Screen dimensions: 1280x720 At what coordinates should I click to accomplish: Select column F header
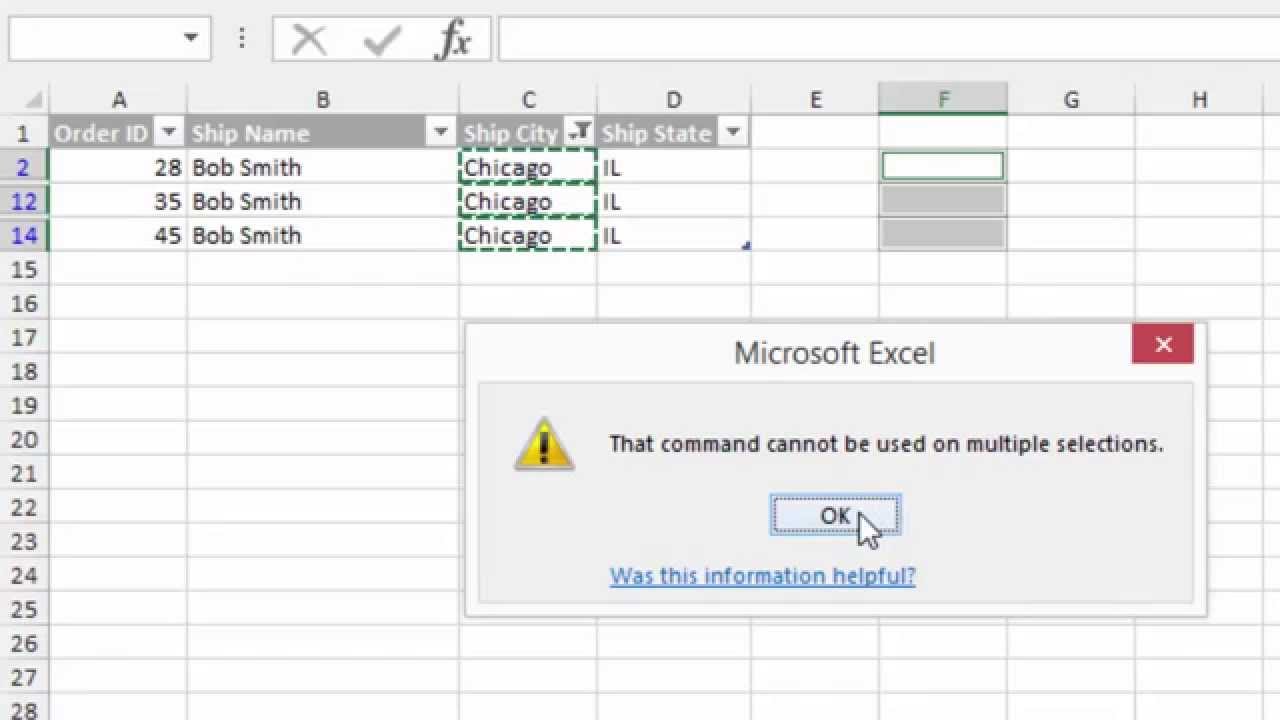point(943,100)
